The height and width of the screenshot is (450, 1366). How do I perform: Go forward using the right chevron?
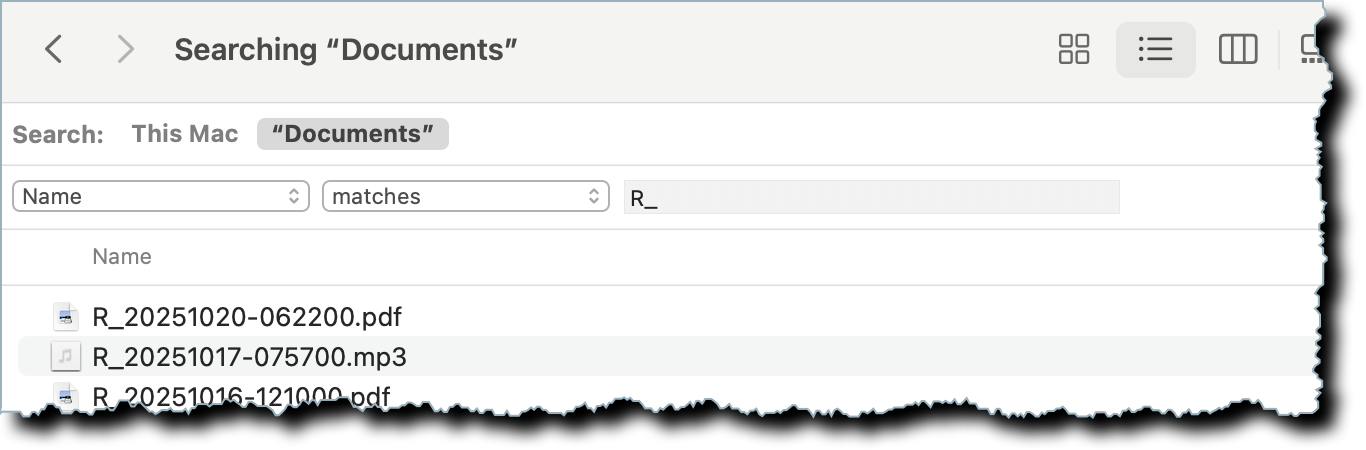[x=125, y=49]
